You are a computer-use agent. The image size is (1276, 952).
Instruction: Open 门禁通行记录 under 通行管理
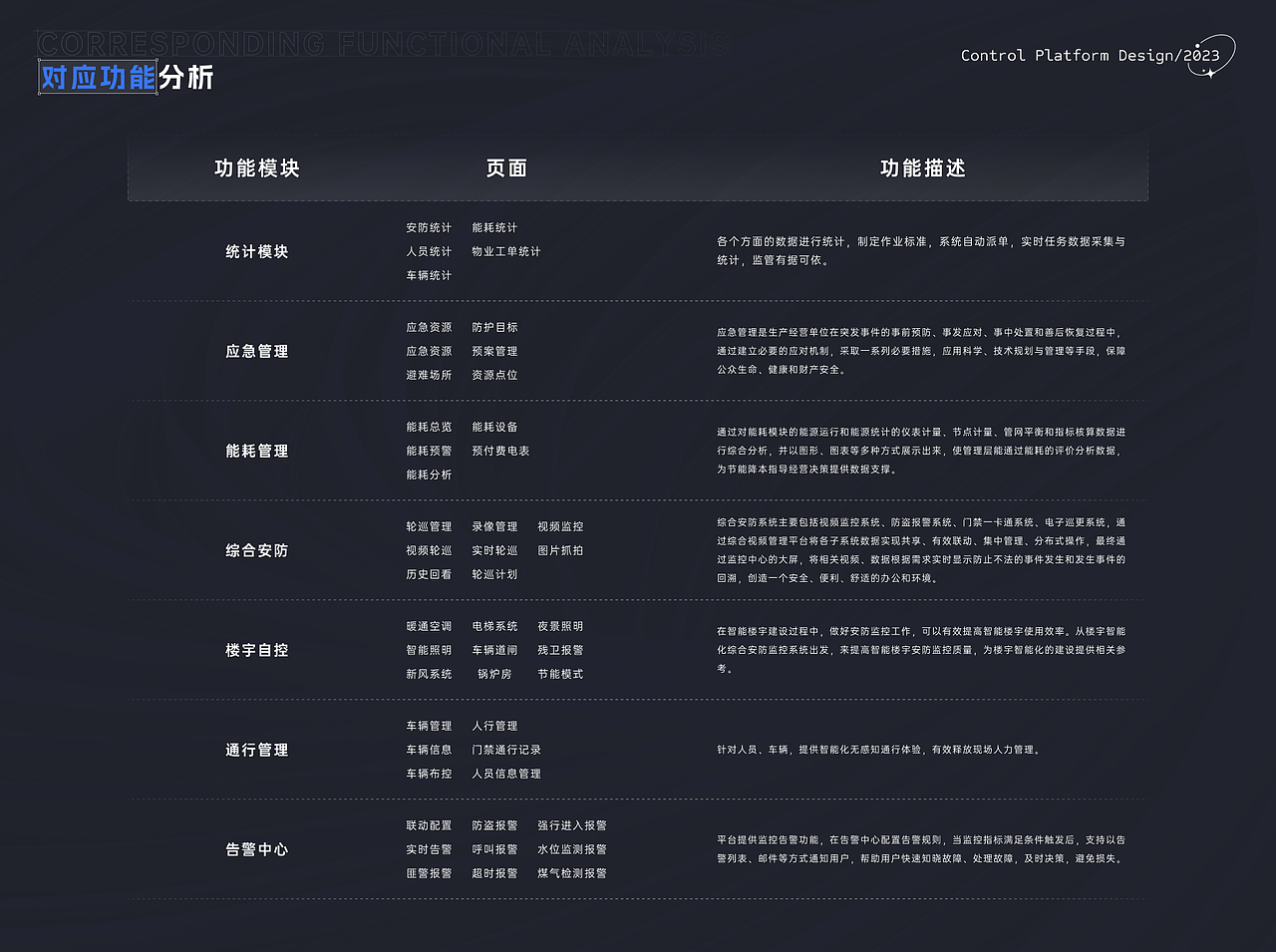point(505,750)
